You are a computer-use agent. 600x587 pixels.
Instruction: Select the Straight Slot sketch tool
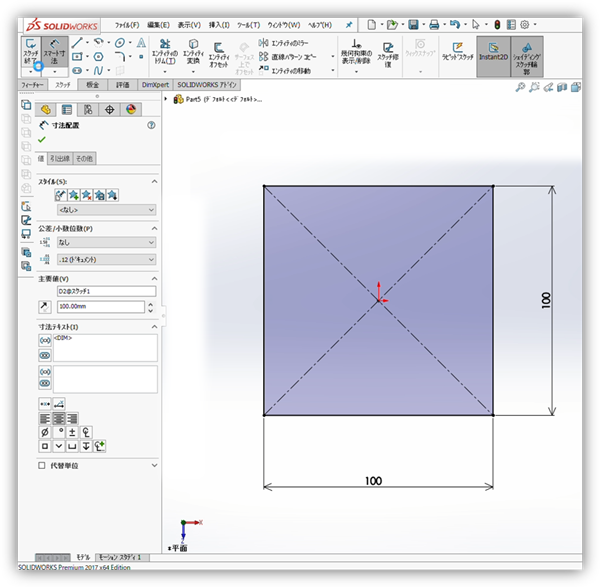point(77,70)
